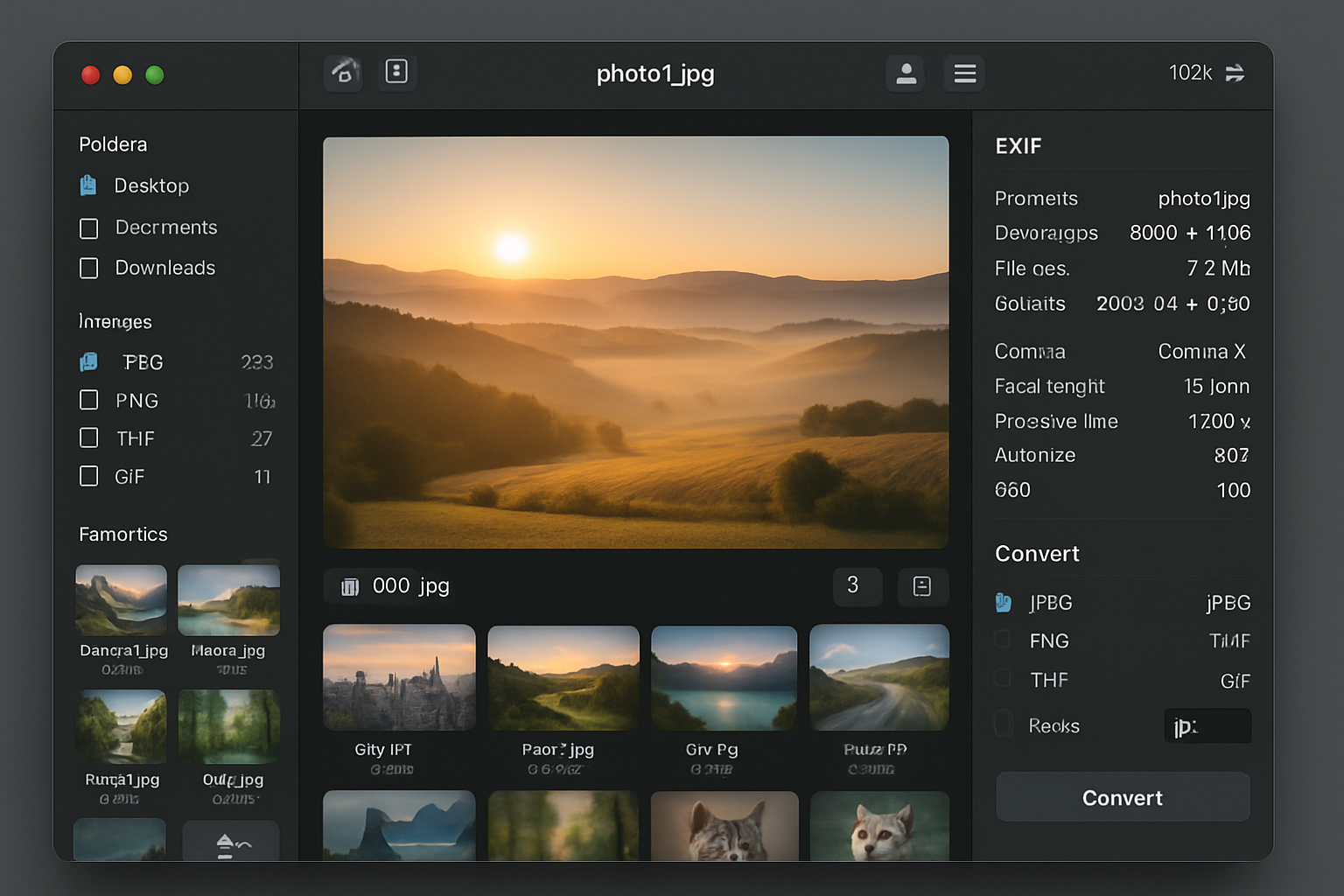Open the hamburger menu icon
This screenshot has height=896, width=1344.
[964, 73]
